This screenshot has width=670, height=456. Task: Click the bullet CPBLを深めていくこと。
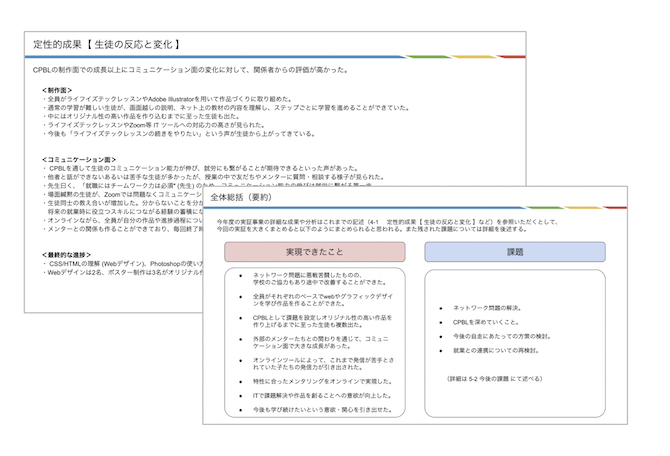(486, 322)
